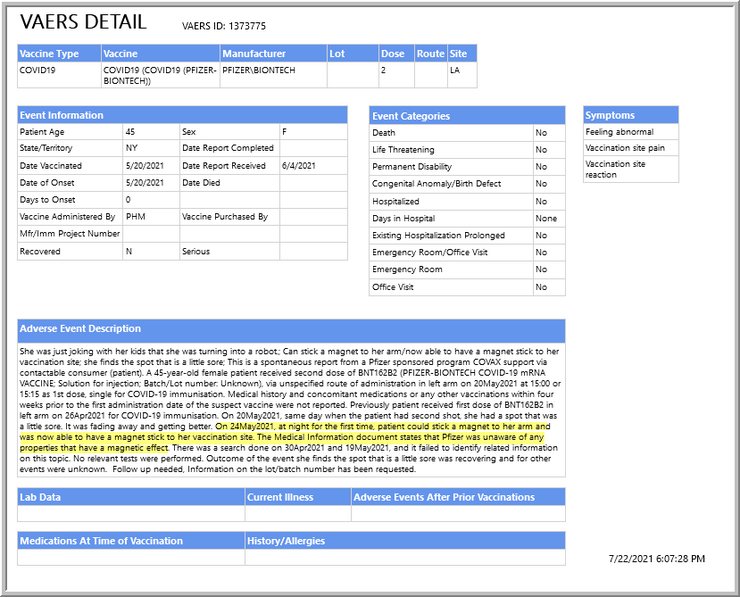Viewport: 740px width, 597px height.
Task: Click the Mfr/Imm Project Number label
Action: [70, 234]
